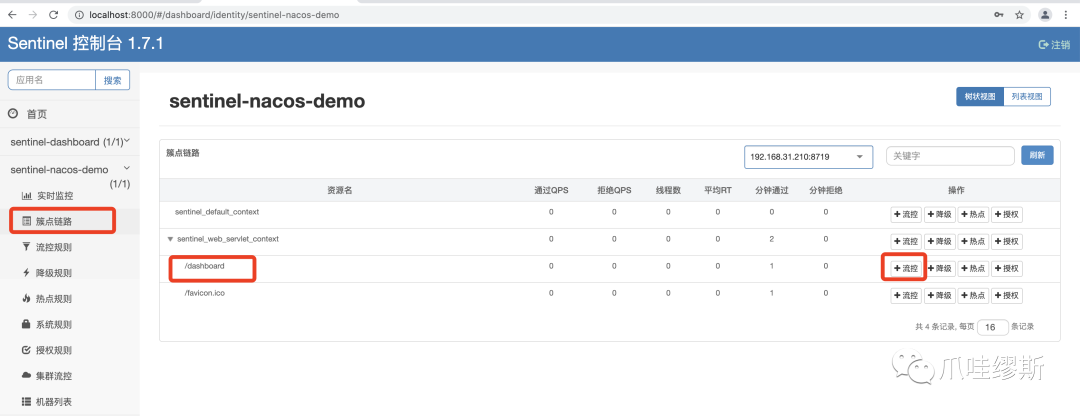Add 流控 rule for sentinel_web_servlet_context
Image resolution: width=1080 pixels, height=416 pixels.
[x=906, y=242]
